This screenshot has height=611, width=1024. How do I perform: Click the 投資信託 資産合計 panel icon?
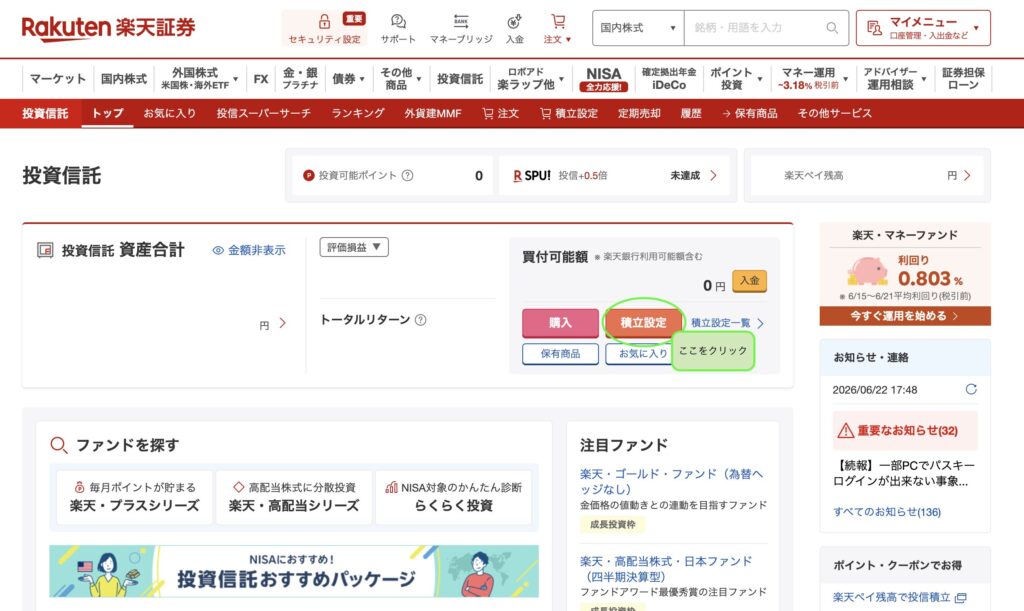click(45, 250)
